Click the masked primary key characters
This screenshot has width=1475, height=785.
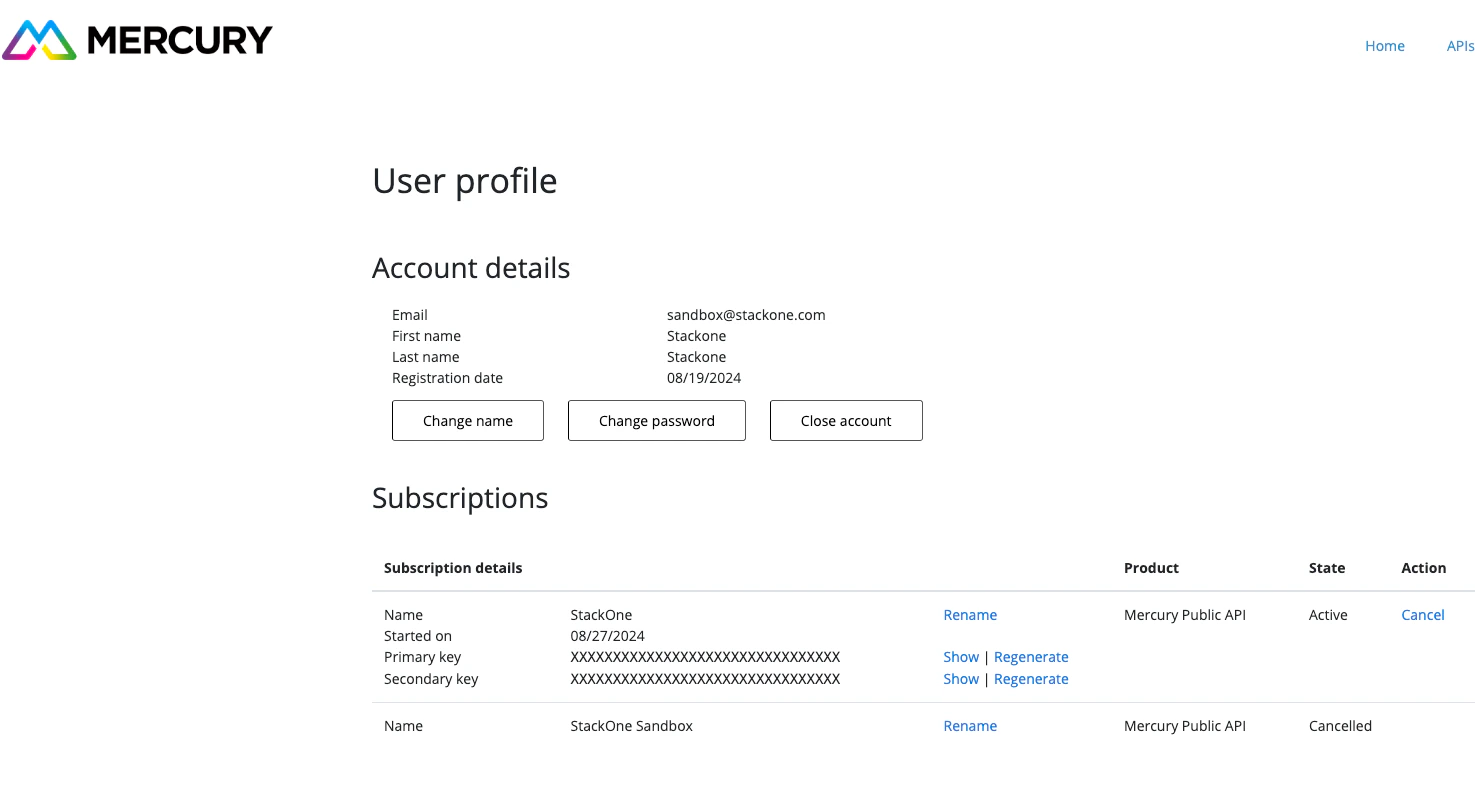point(705,656)
